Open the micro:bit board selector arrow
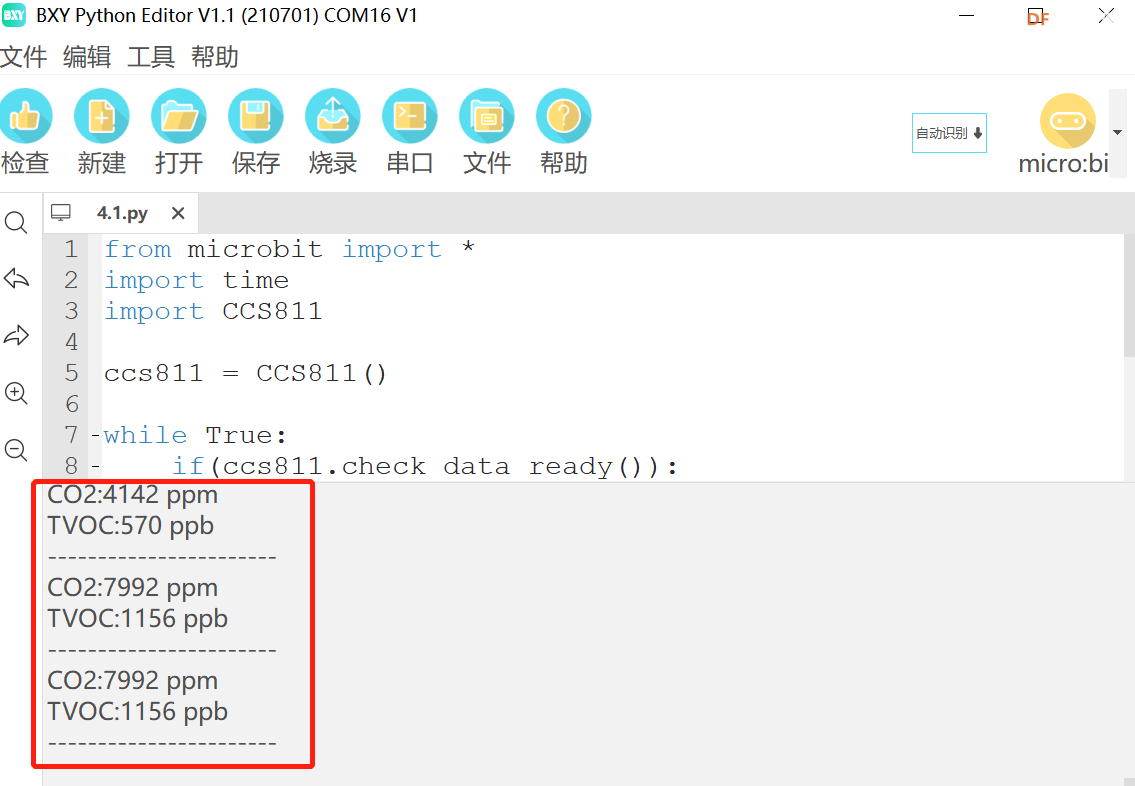The height and width of the screenshot is (786, 1135). click(1118, 132)
